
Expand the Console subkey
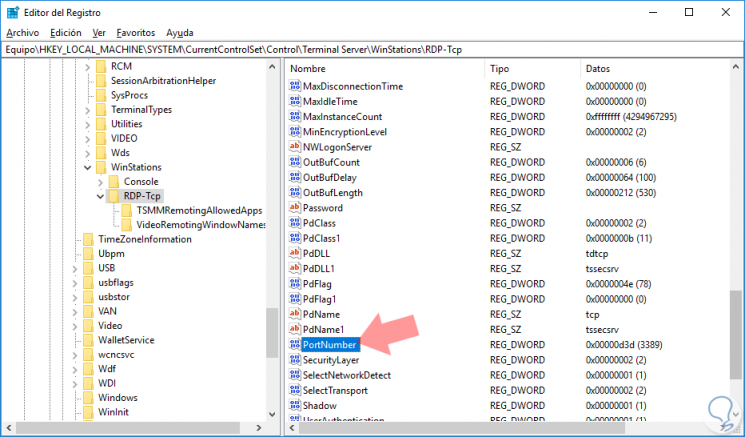(x=100, y=182)
